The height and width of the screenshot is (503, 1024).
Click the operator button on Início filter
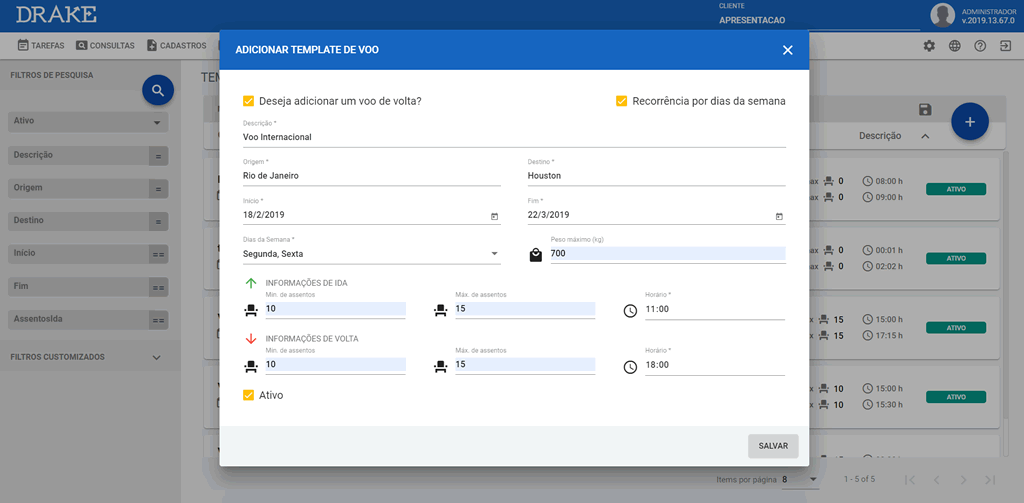pos(158,255)
